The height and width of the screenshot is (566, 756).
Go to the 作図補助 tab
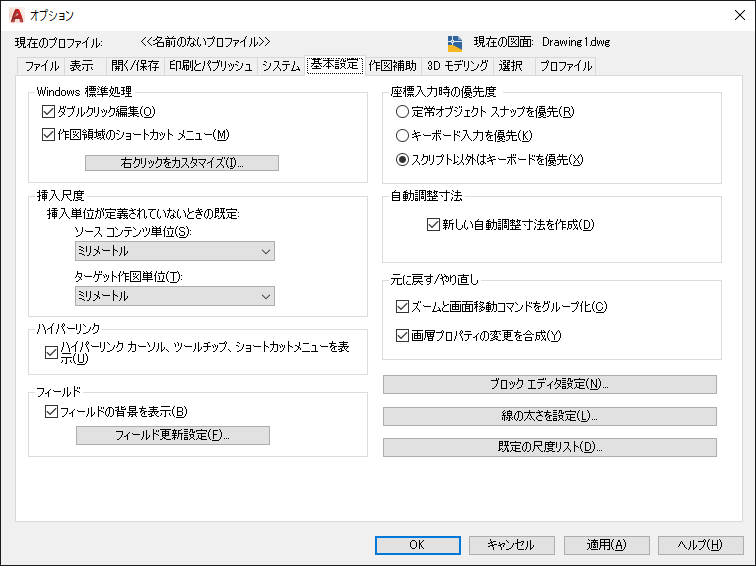[393, 66]
